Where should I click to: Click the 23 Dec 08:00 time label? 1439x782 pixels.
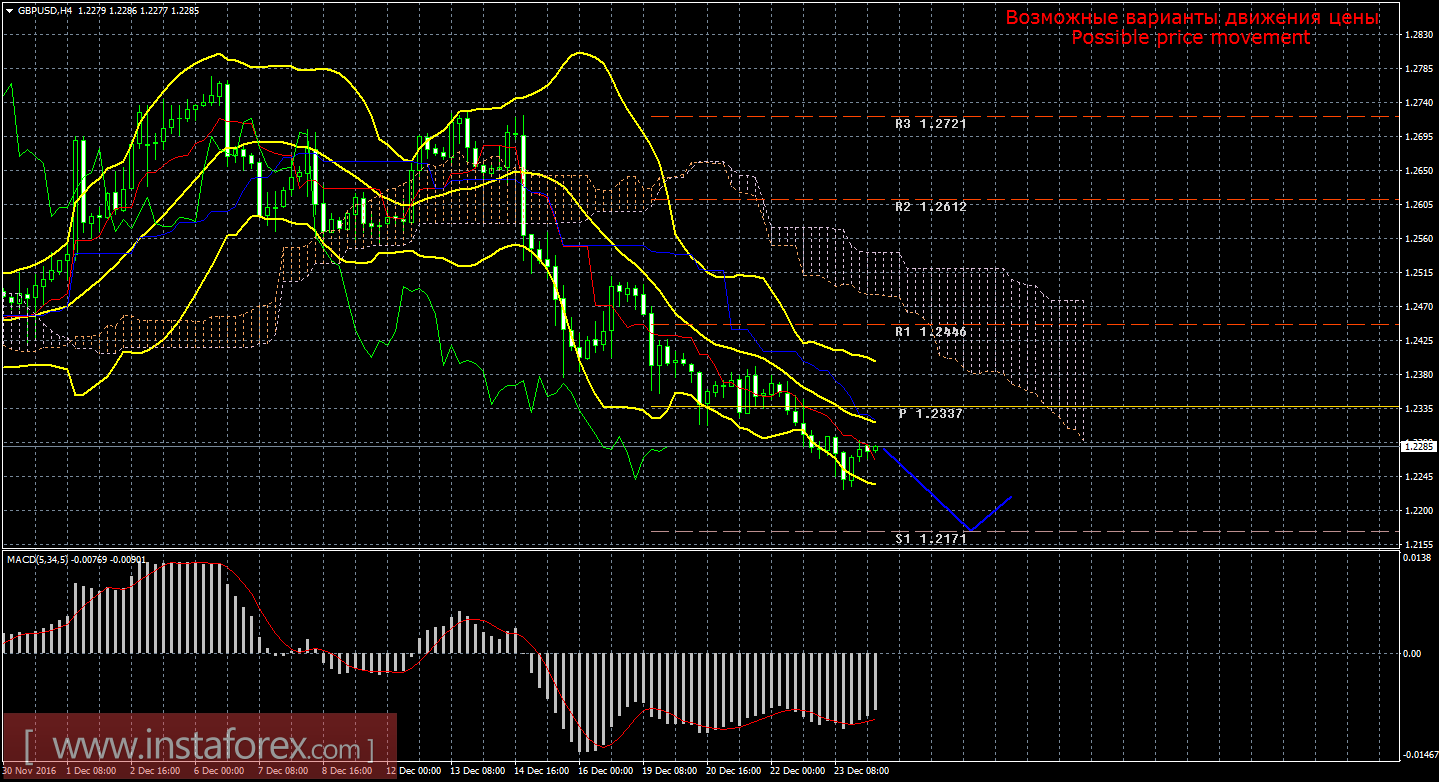tap(860, 771)
